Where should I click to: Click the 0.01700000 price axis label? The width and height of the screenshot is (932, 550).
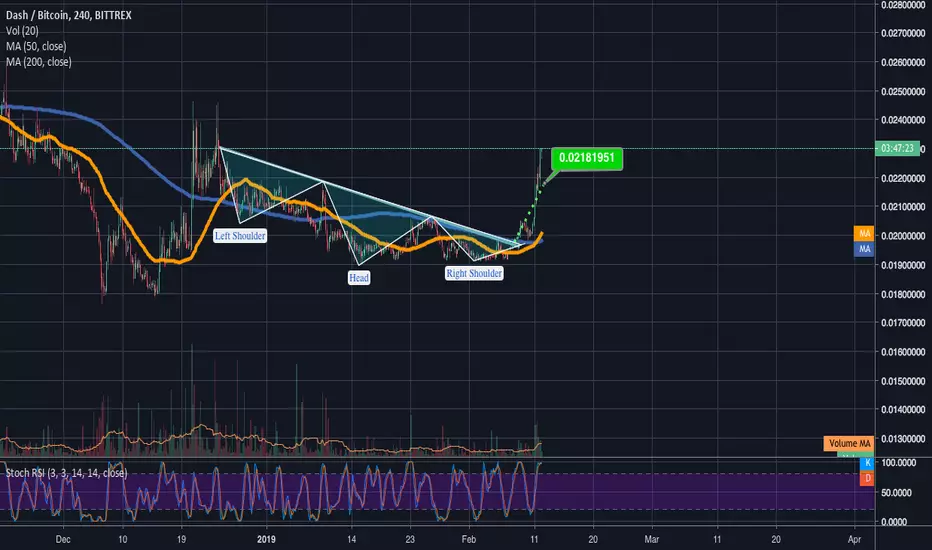pos(903,323)
